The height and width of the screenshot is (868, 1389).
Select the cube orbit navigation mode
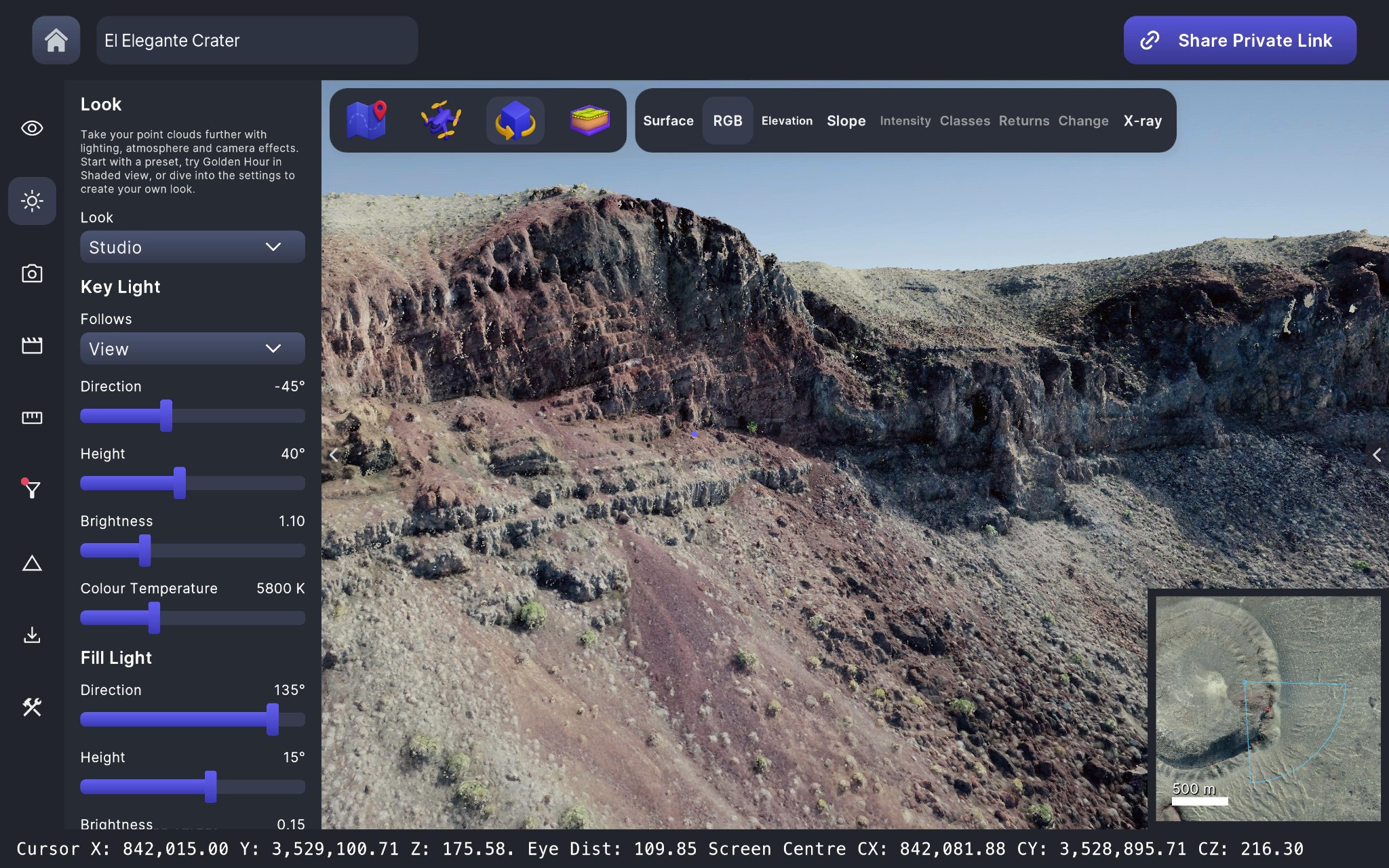pyautogui.click(x=515, y=120)
